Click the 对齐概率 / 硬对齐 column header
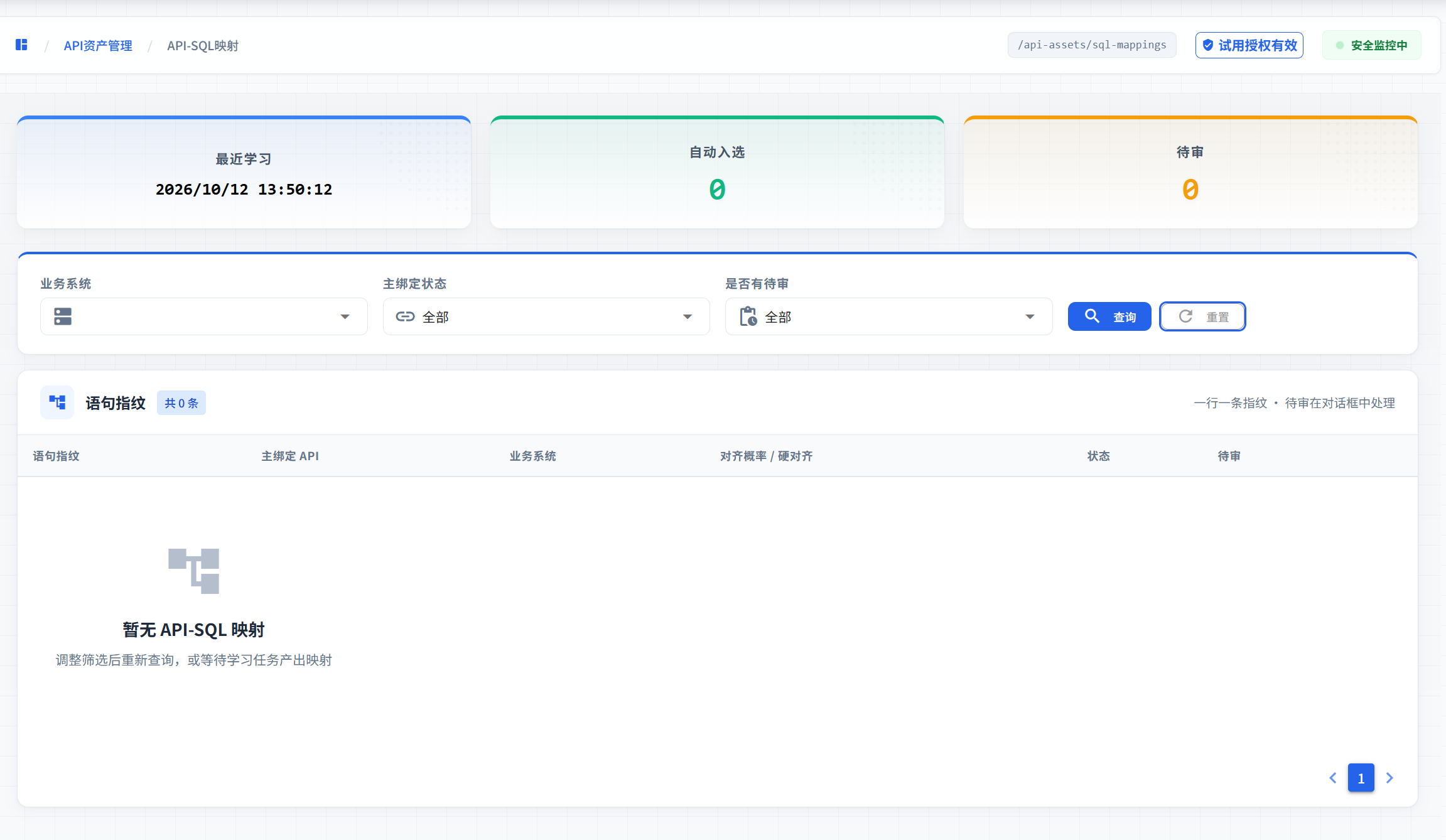 coord(766,456)
